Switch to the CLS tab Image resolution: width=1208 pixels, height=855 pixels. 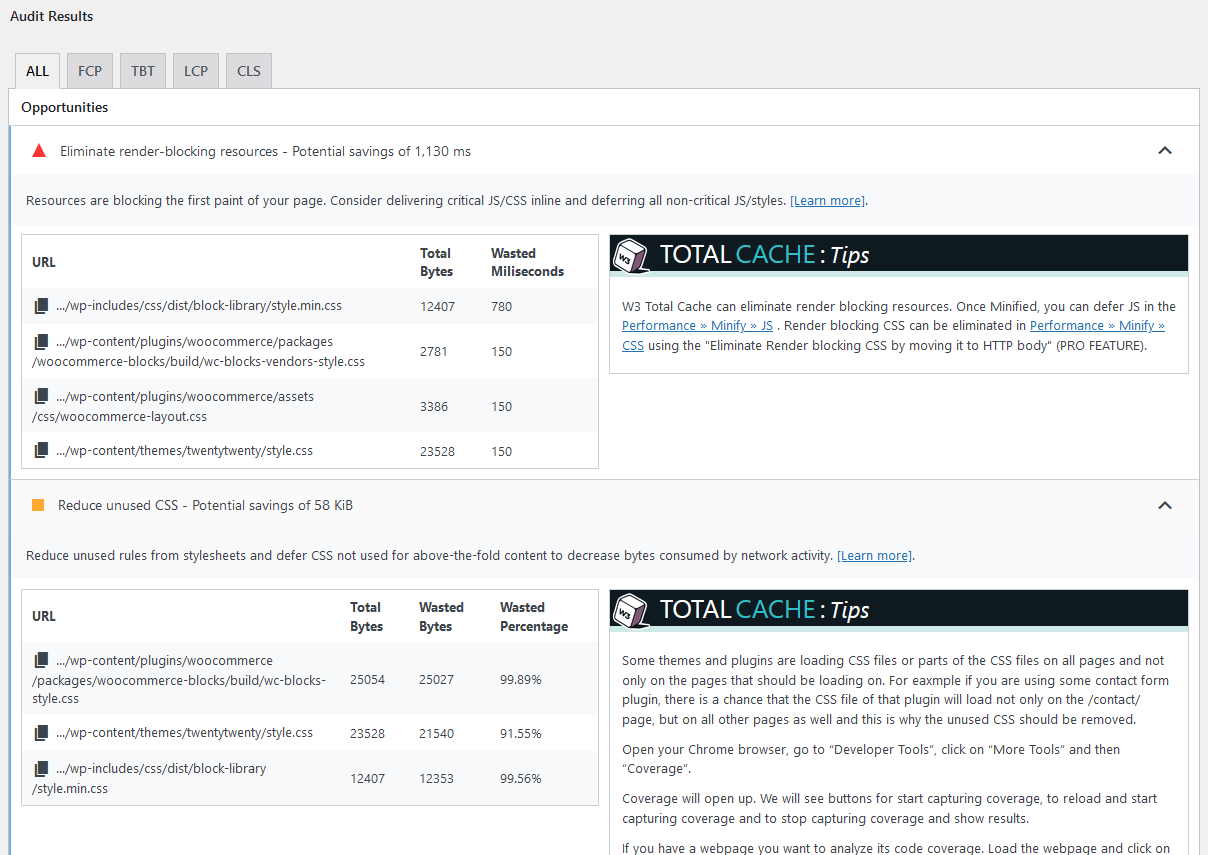pos(249,71)
